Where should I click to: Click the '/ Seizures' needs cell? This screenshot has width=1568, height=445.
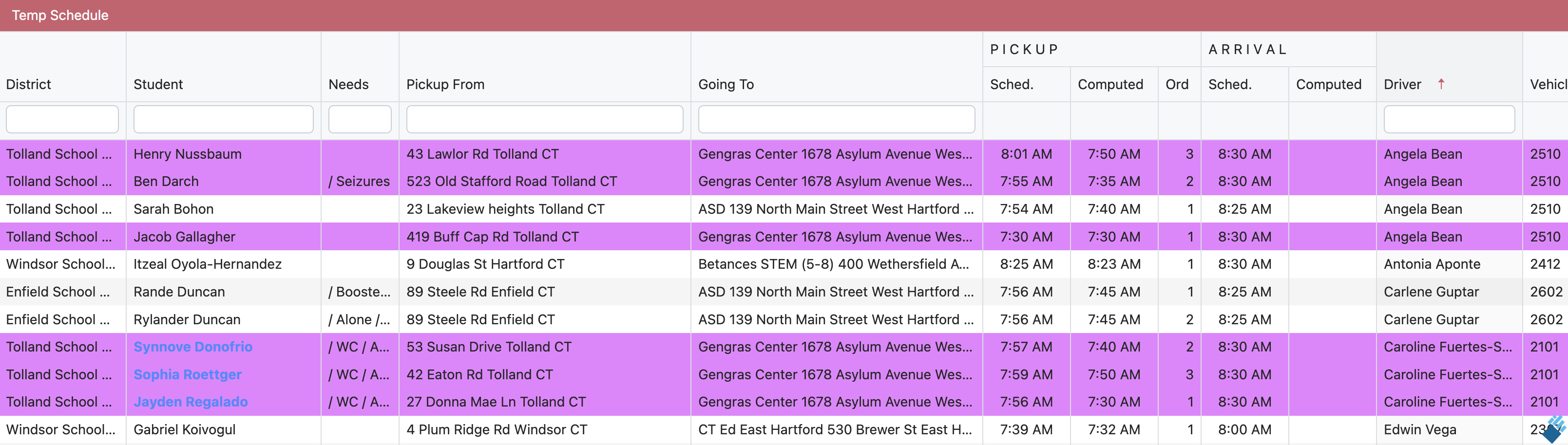(360, 181)
